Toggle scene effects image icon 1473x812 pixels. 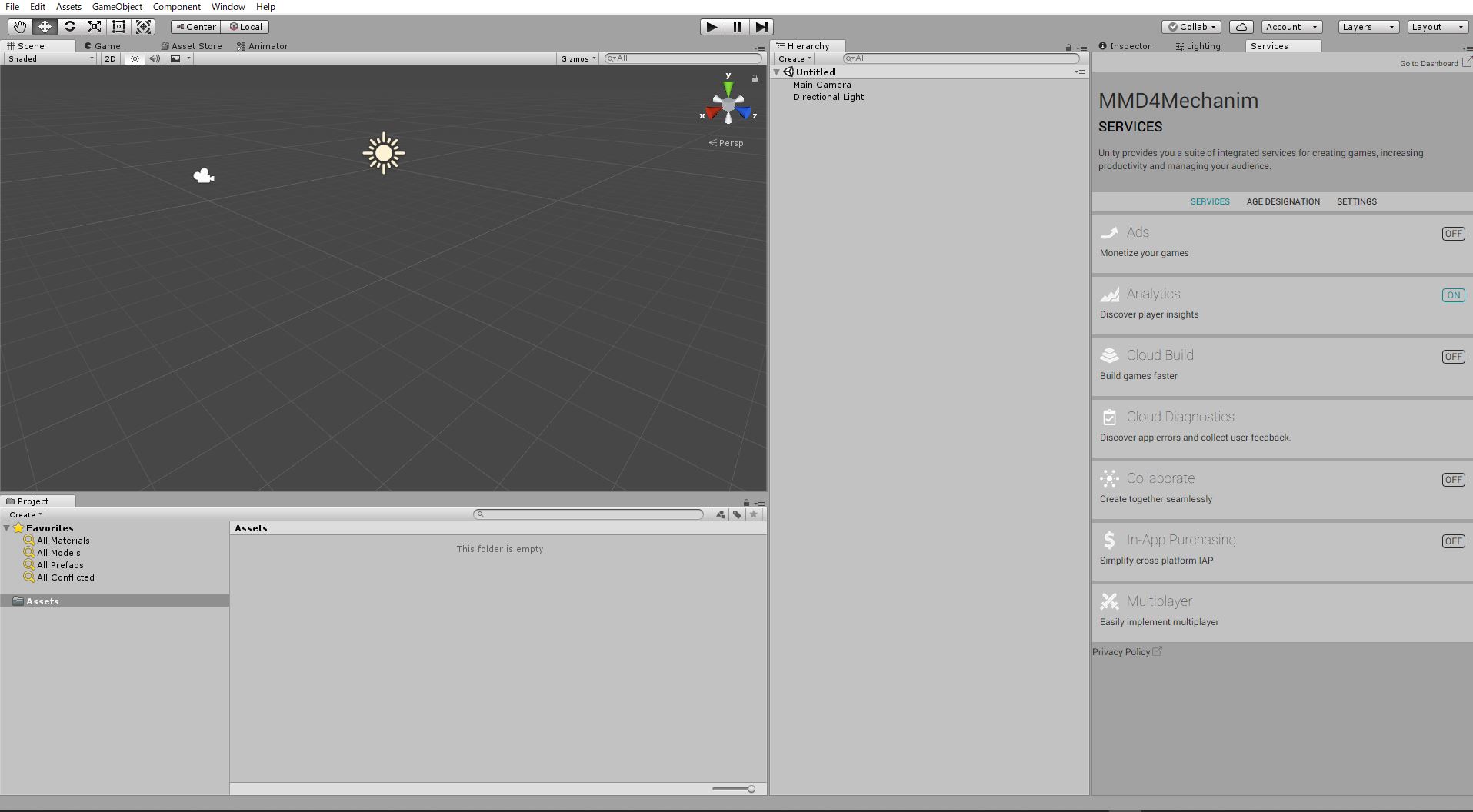175,58
